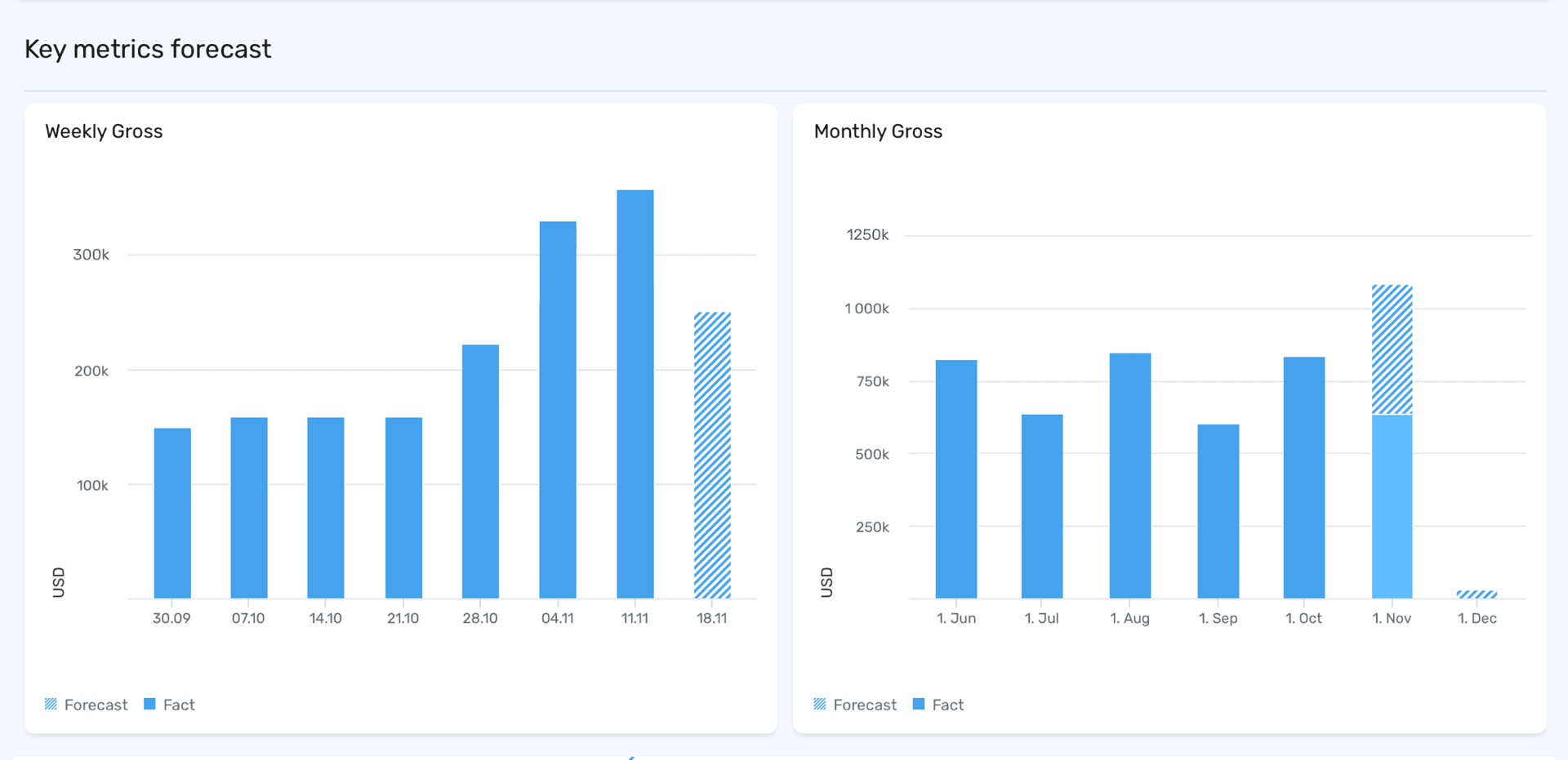Click the Forecast legend icon under Weekly Gross
Screen dimensions: 1568x760
coord(51,704)
